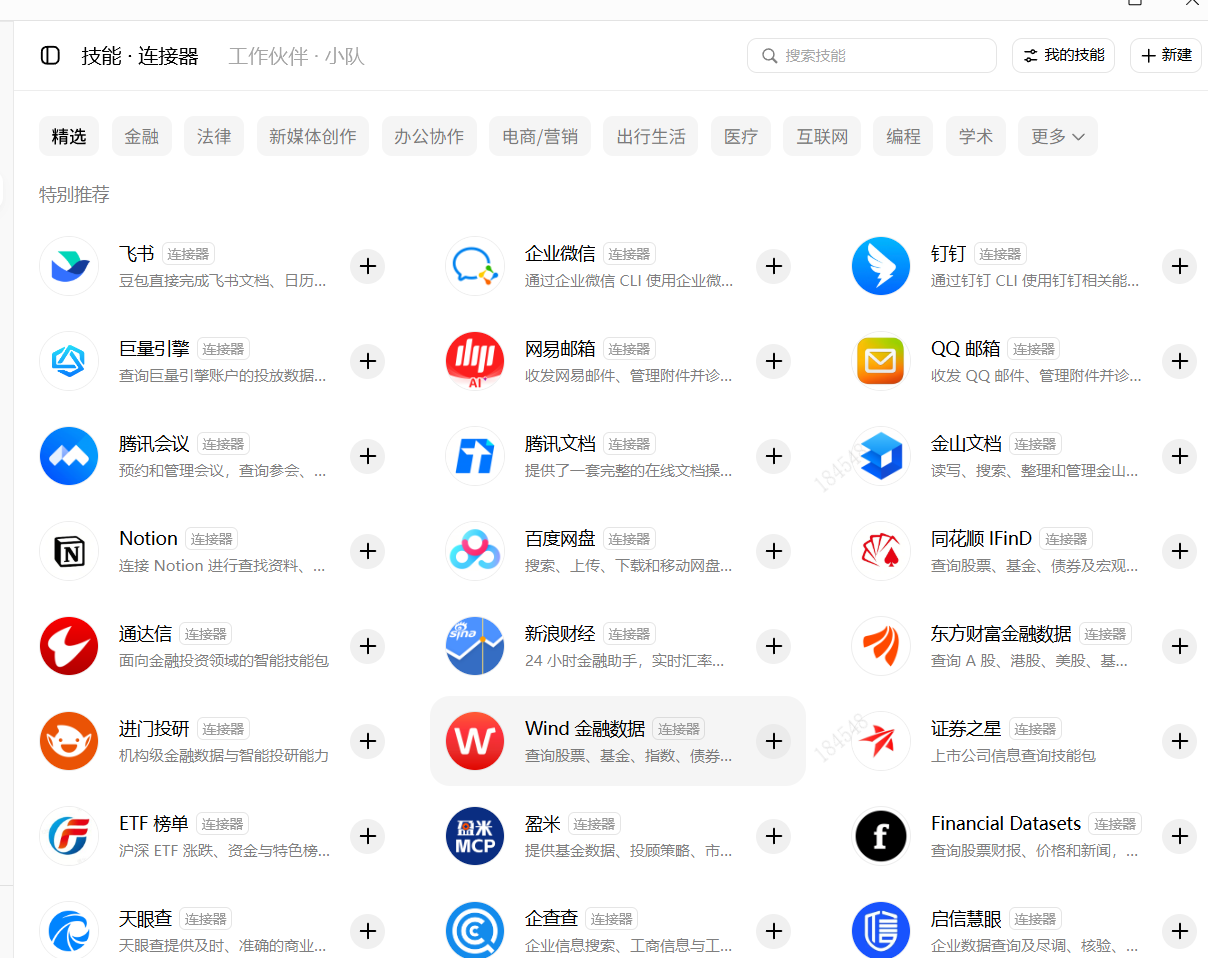The image size is (1208, 958).
Task: Select the 法律 category tab
Action: pos(214,136)
